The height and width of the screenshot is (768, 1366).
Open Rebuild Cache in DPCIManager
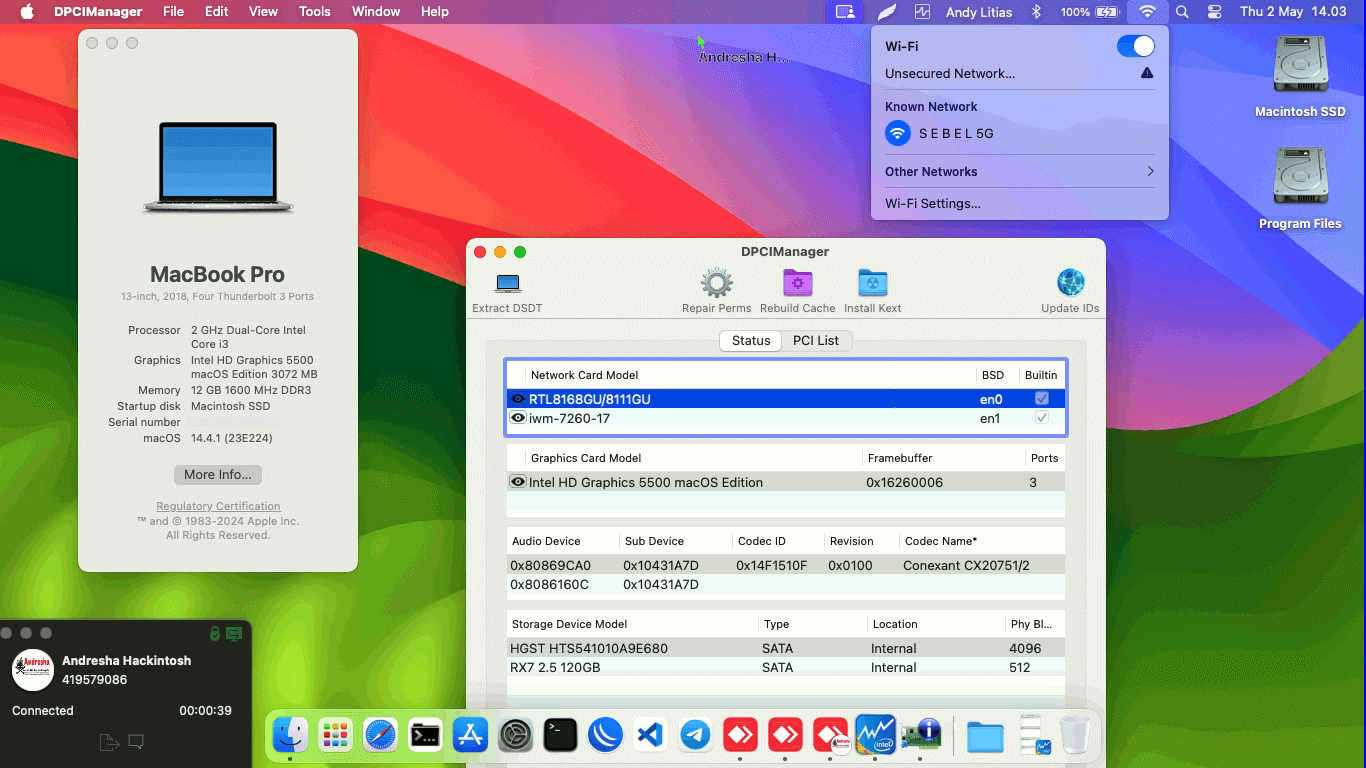coord(797,286)
